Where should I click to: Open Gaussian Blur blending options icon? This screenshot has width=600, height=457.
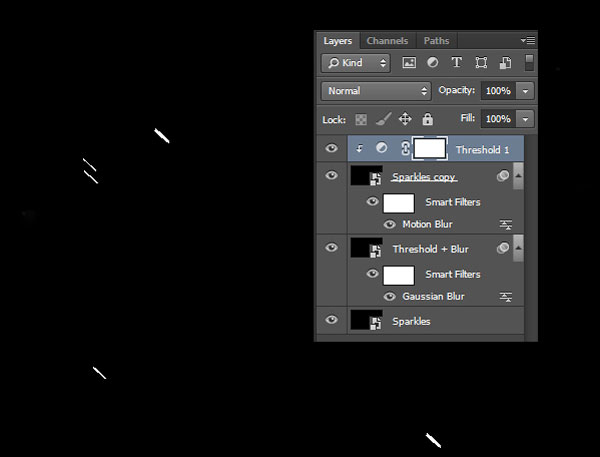tap(505, 297)
